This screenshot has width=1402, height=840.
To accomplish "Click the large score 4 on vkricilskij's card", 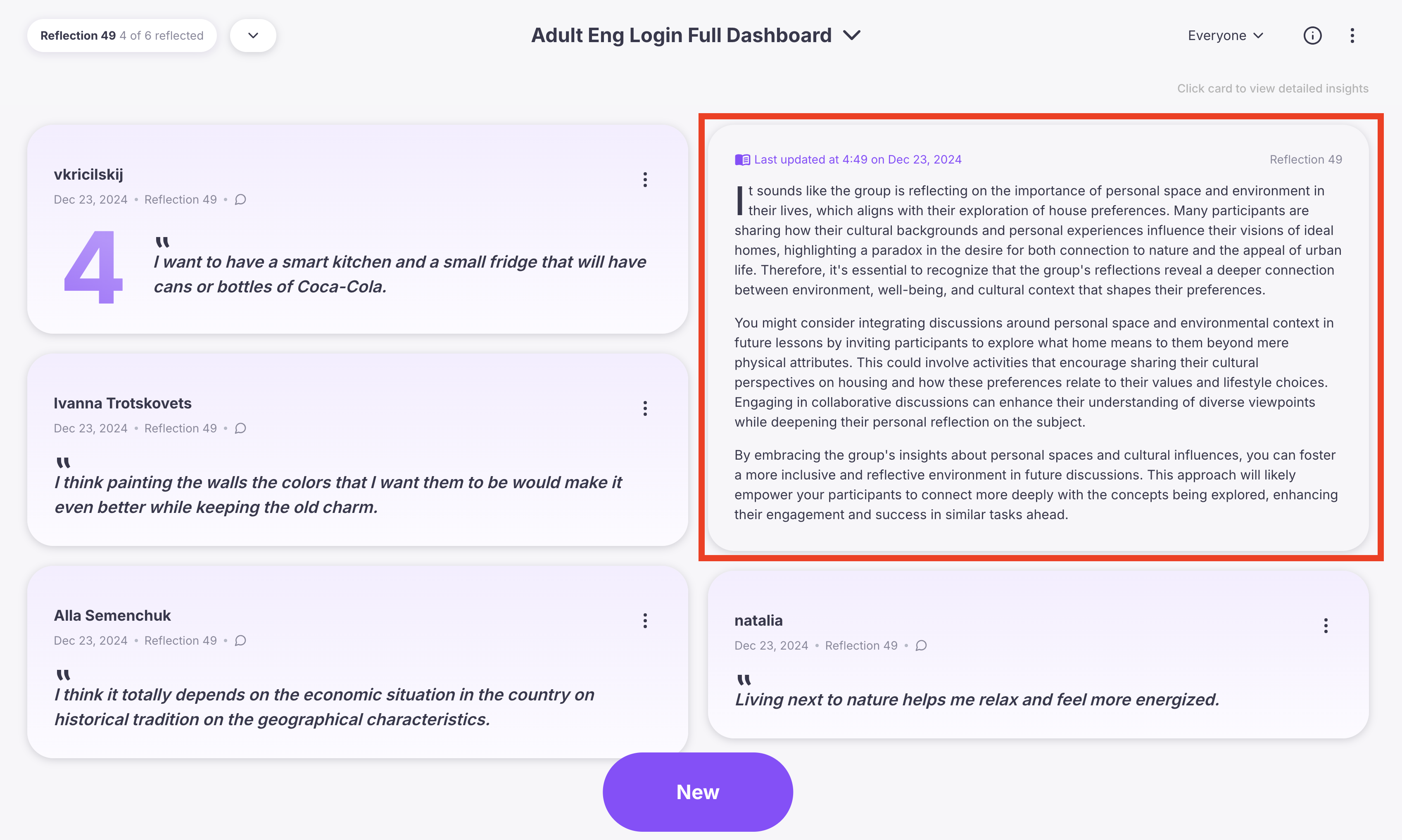I will point(93,268).
